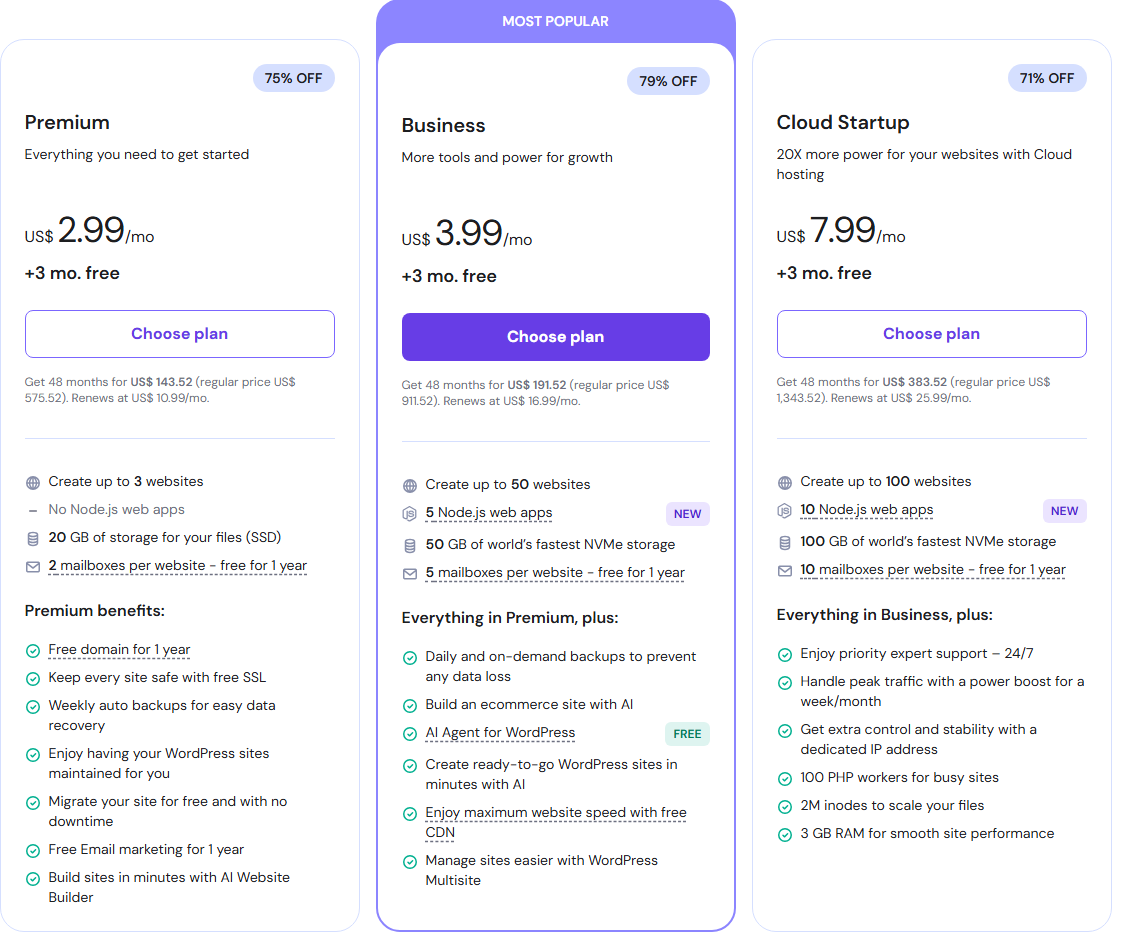
Task: Open the 5 Node.js web apps link
Action: tap(488, 513)
